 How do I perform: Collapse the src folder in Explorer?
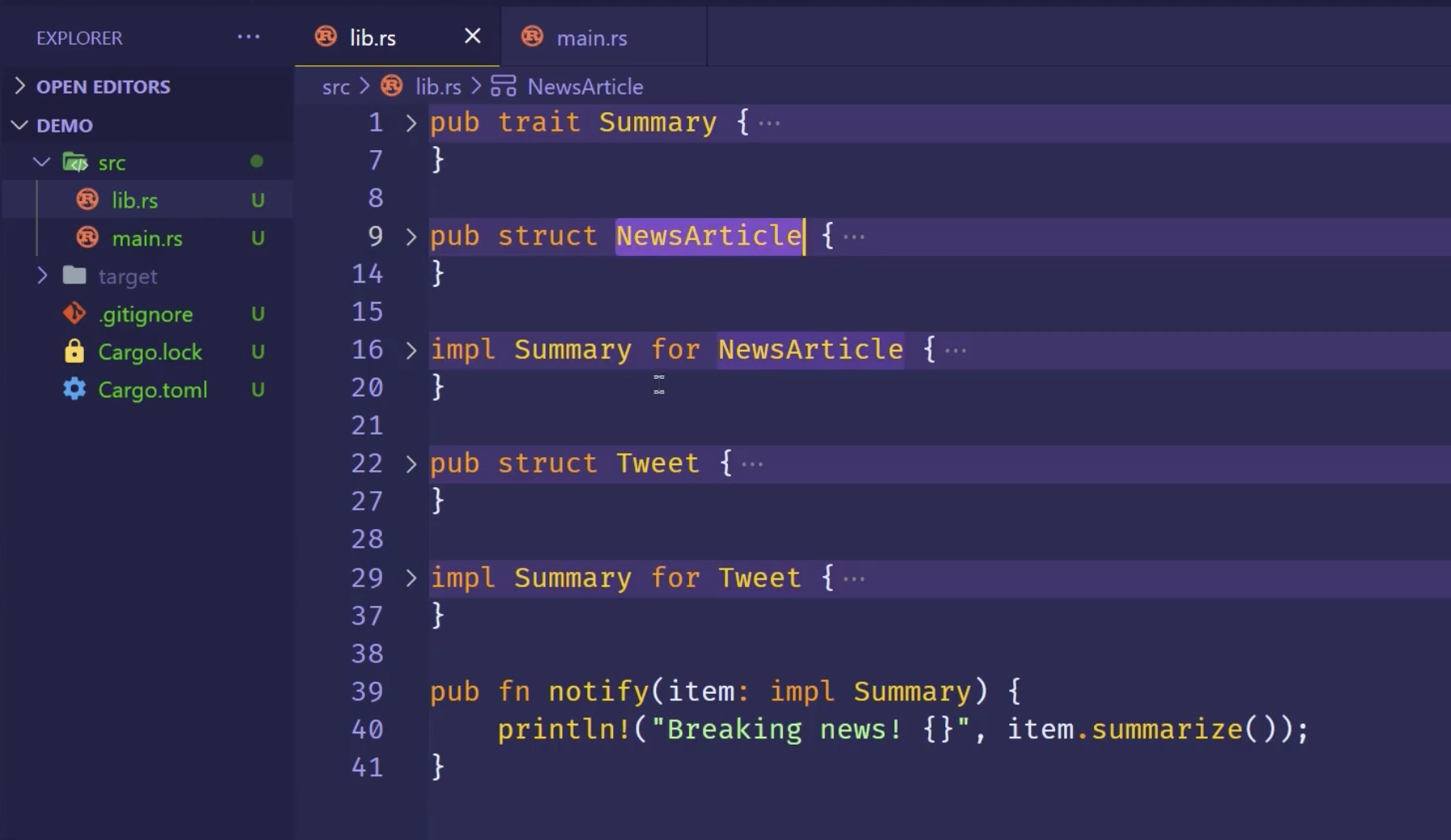(x=42, y=162)
